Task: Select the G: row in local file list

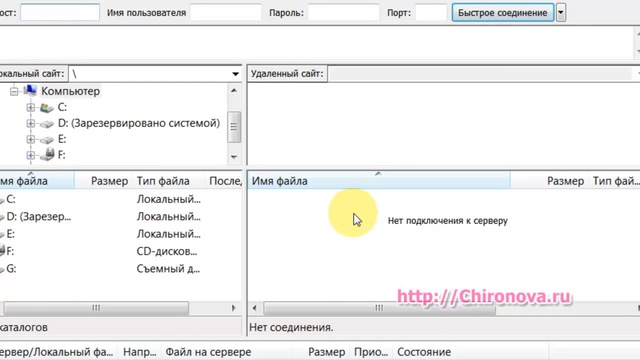Action: coord(121,269)
